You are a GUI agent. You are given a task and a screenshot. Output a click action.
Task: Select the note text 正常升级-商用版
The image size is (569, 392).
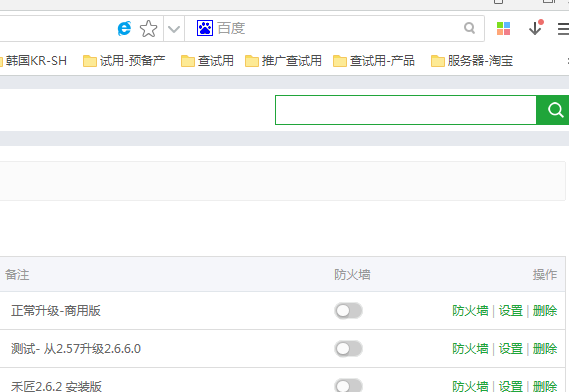[x=56, y=311]
